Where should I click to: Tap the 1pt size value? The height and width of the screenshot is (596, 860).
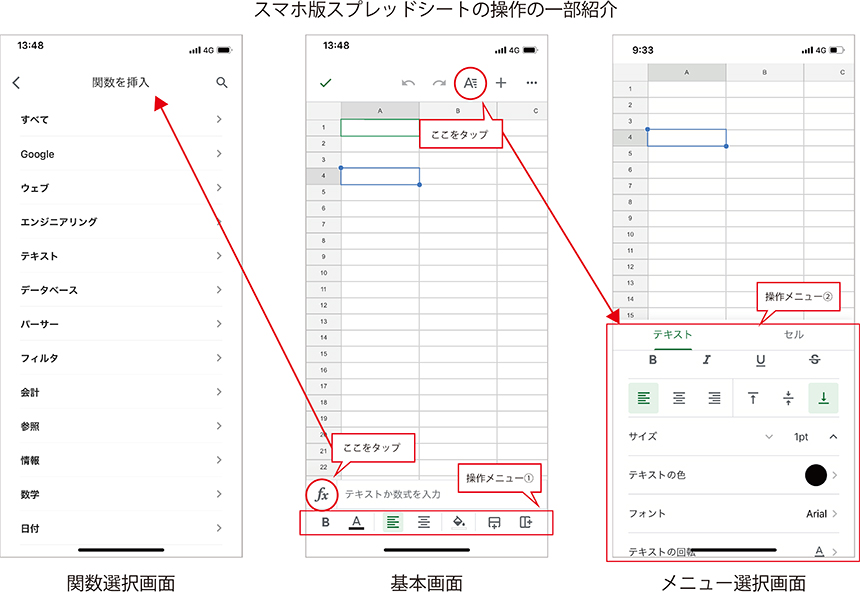pyautogui.click(x=801, y=437)
